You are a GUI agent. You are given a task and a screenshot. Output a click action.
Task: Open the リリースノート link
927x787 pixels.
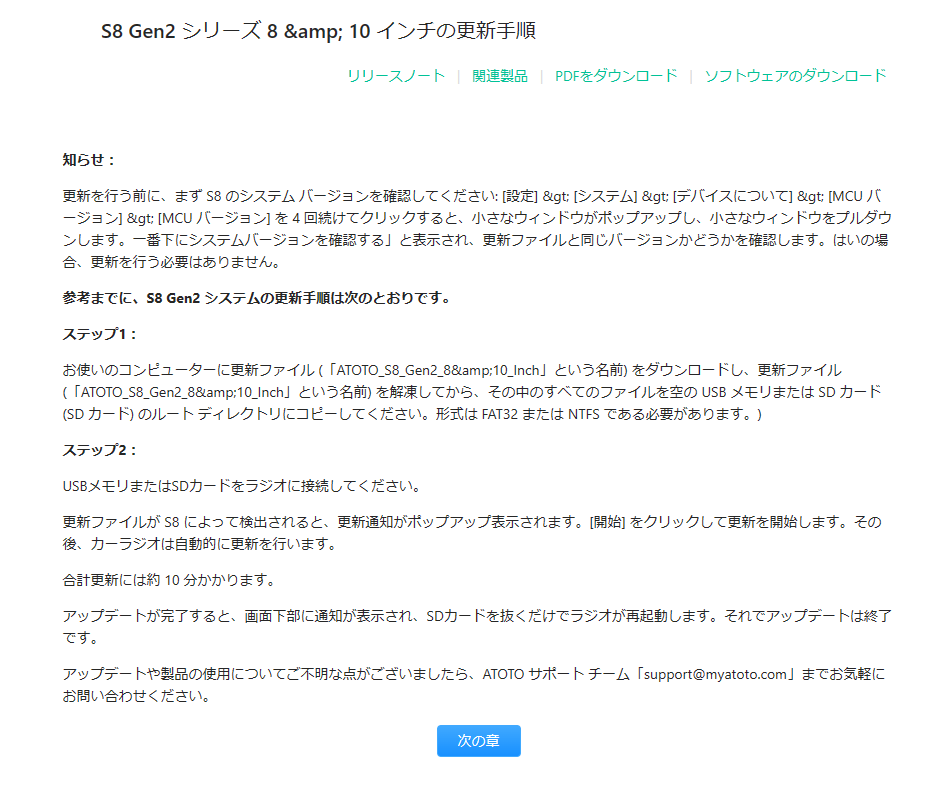396,76
